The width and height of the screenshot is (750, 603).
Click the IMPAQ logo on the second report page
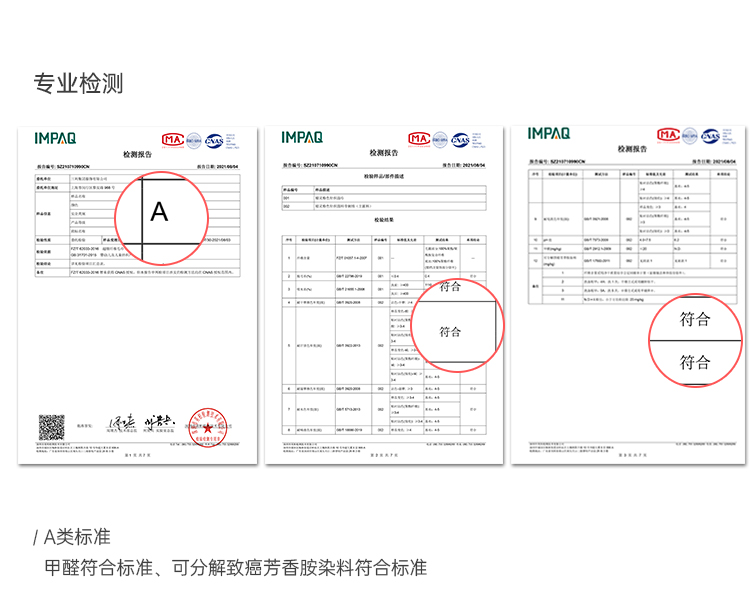[302, 138]
